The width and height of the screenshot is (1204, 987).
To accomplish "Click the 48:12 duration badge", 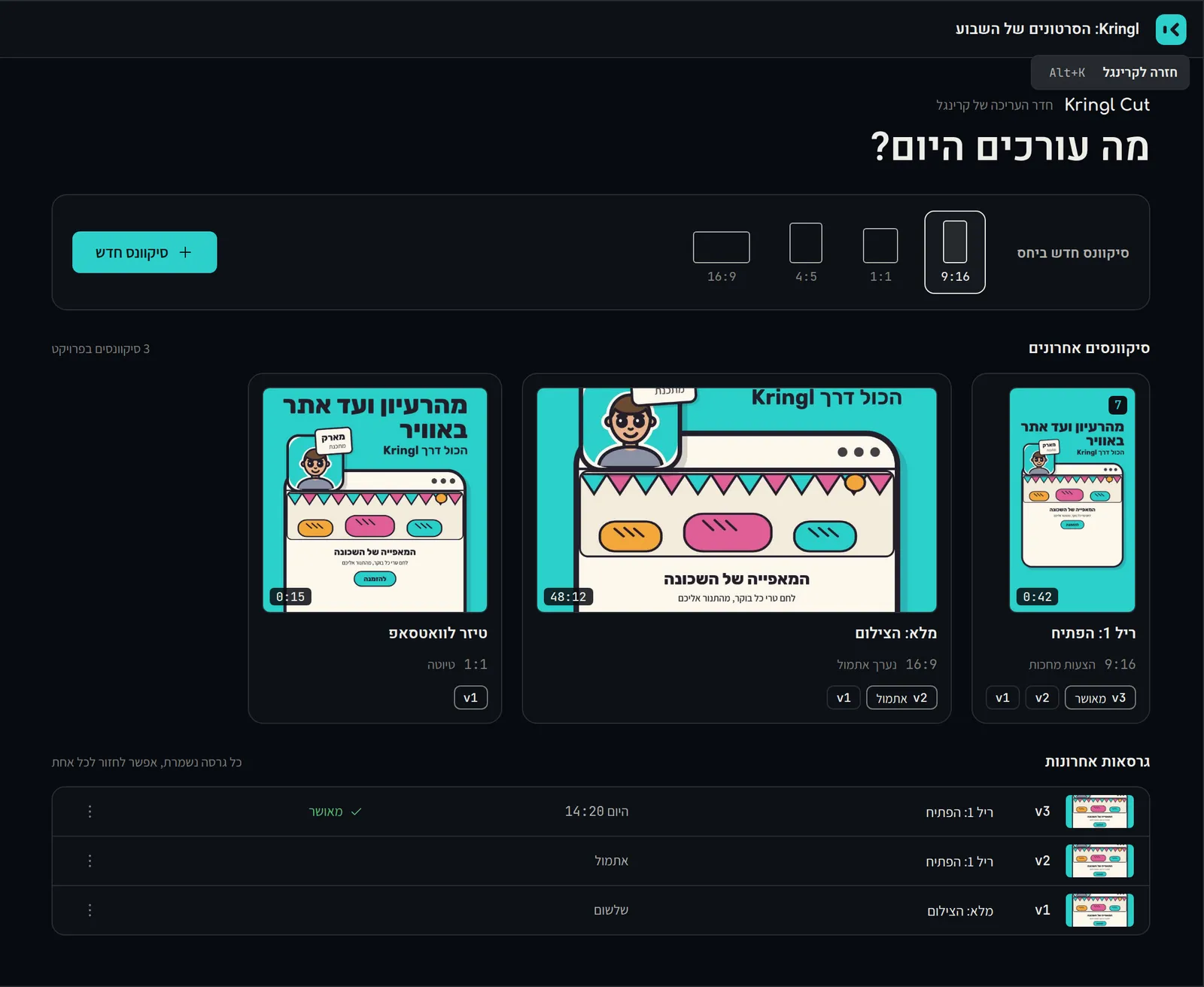I will pos(568,597).
